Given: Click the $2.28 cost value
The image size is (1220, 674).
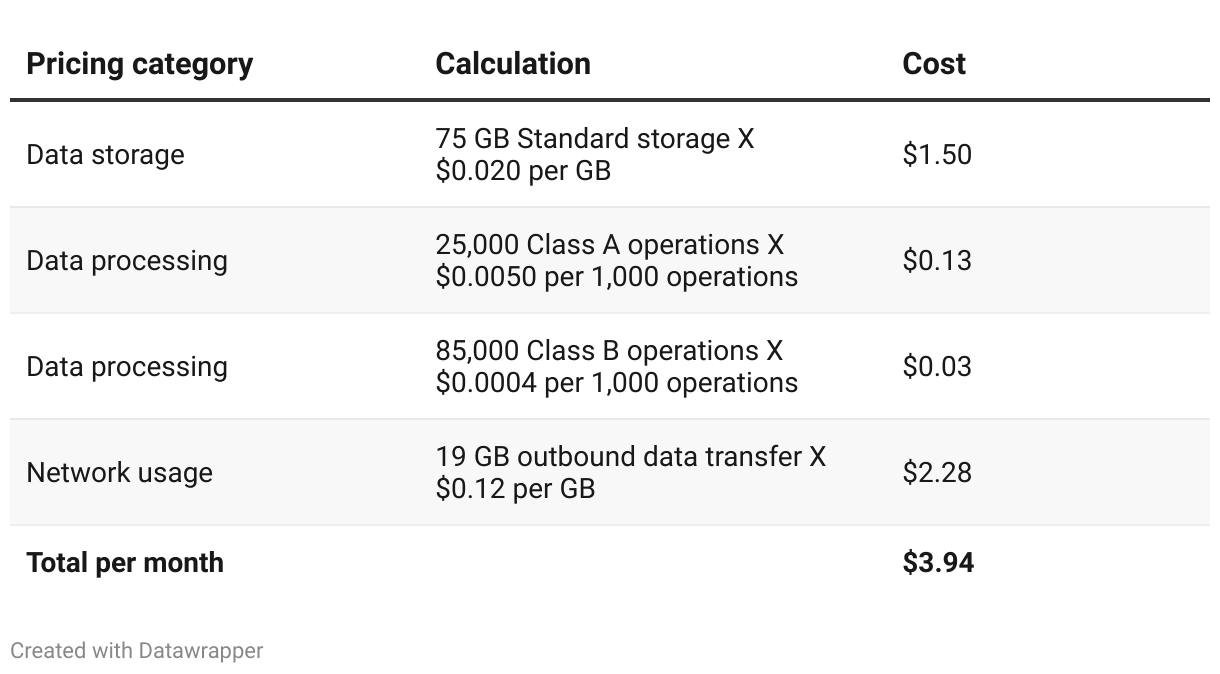Looking at the screenshot, I should [936, 473].
